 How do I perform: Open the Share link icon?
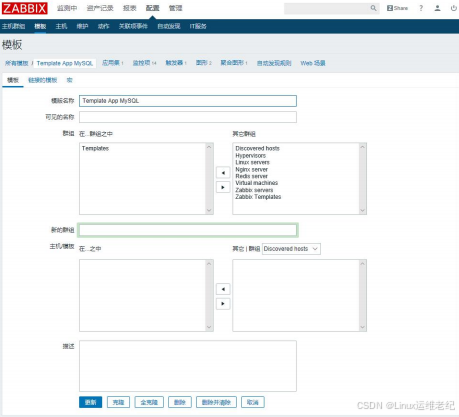(397, 8)
